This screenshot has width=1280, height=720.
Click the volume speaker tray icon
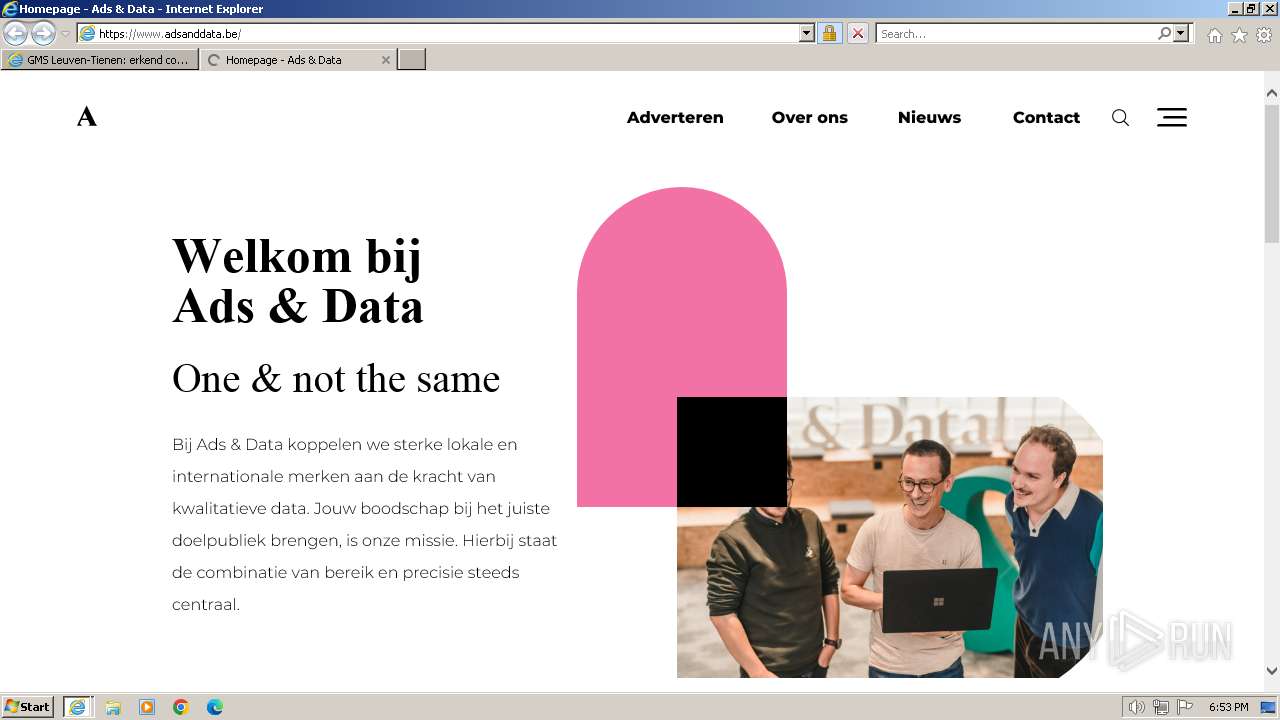pyautogui.click(x=1136, y=707)
